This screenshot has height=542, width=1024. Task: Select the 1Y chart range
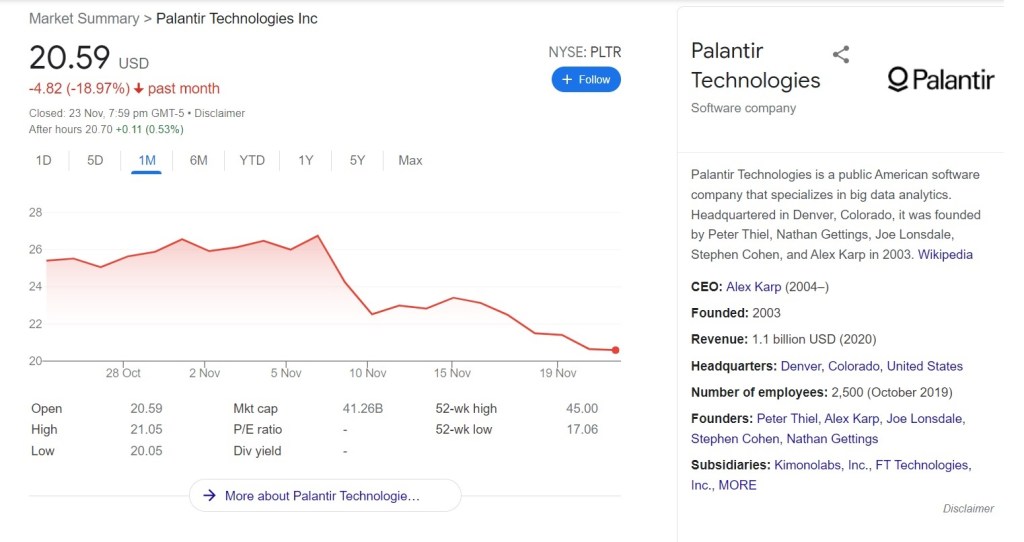pyautogui.click(x=306, y=160)
